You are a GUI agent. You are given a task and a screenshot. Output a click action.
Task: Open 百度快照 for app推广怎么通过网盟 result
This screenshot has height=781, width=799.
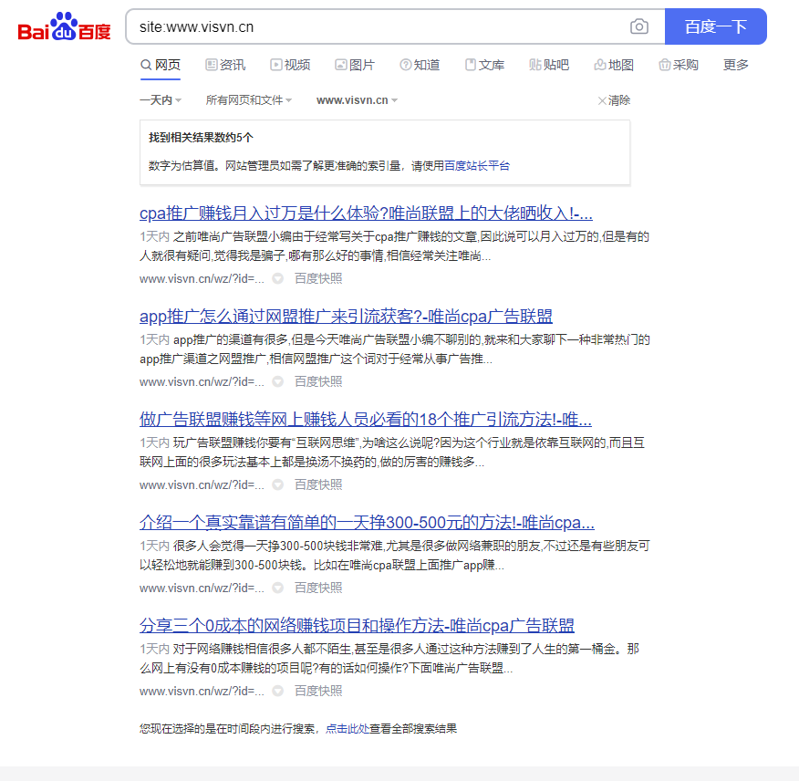tap(318, 382)
